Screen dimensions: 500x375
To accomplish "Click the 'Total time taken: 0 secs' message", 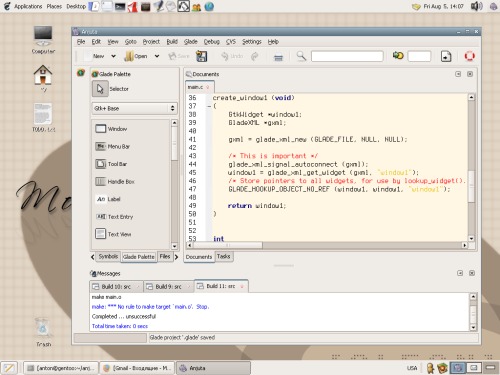I will (x=120, y=326).
